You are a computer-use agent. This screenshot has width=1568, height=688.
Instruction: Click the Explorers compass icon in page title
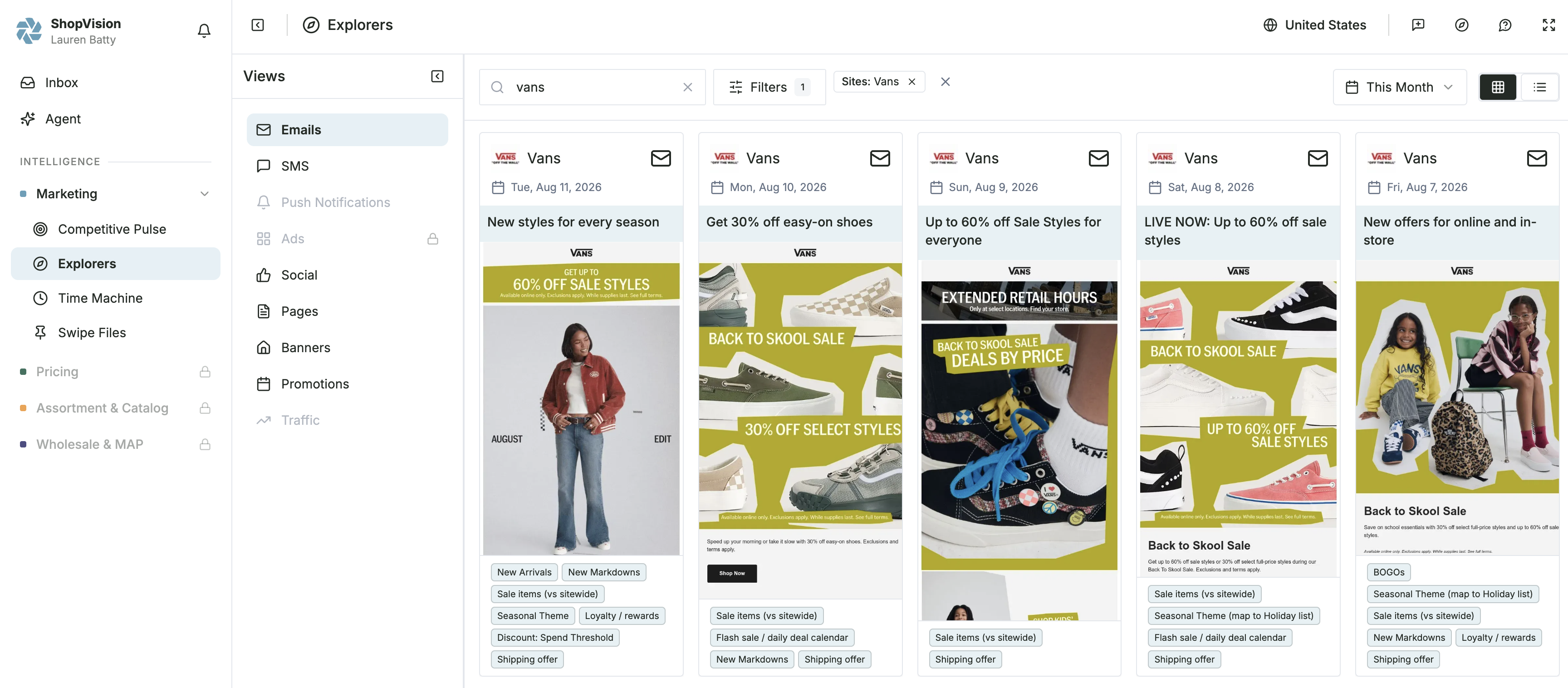(311, 25)
